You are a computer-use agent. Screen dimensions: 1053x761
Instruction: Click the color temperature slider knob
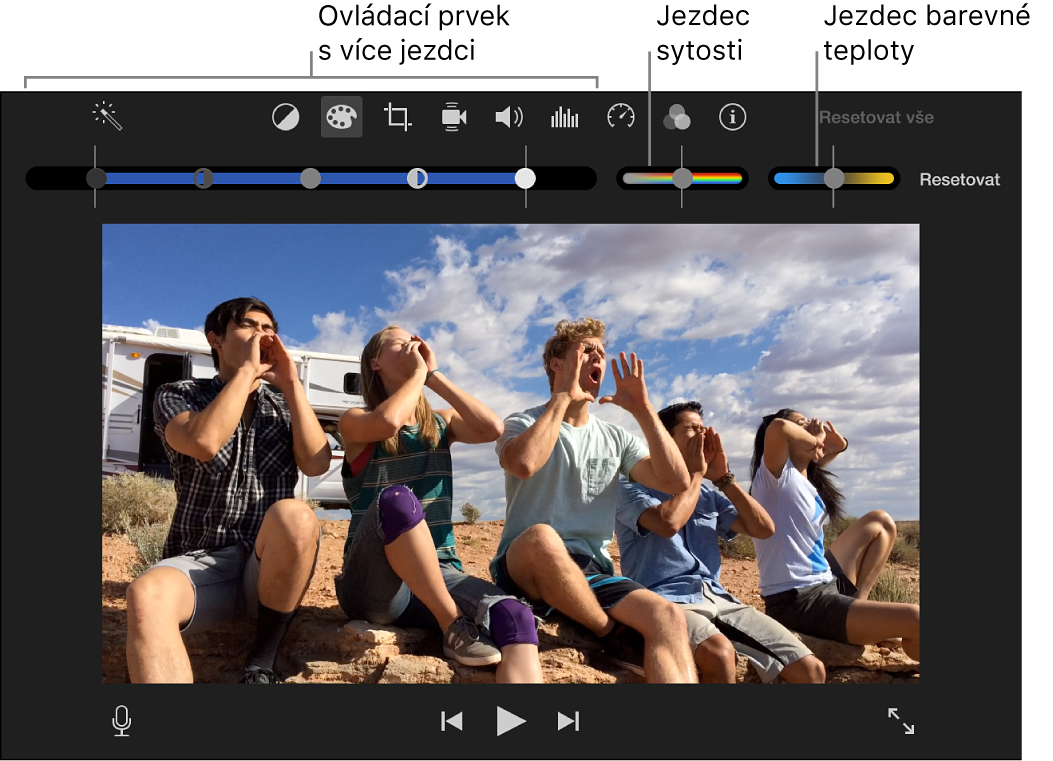(833, 178)
